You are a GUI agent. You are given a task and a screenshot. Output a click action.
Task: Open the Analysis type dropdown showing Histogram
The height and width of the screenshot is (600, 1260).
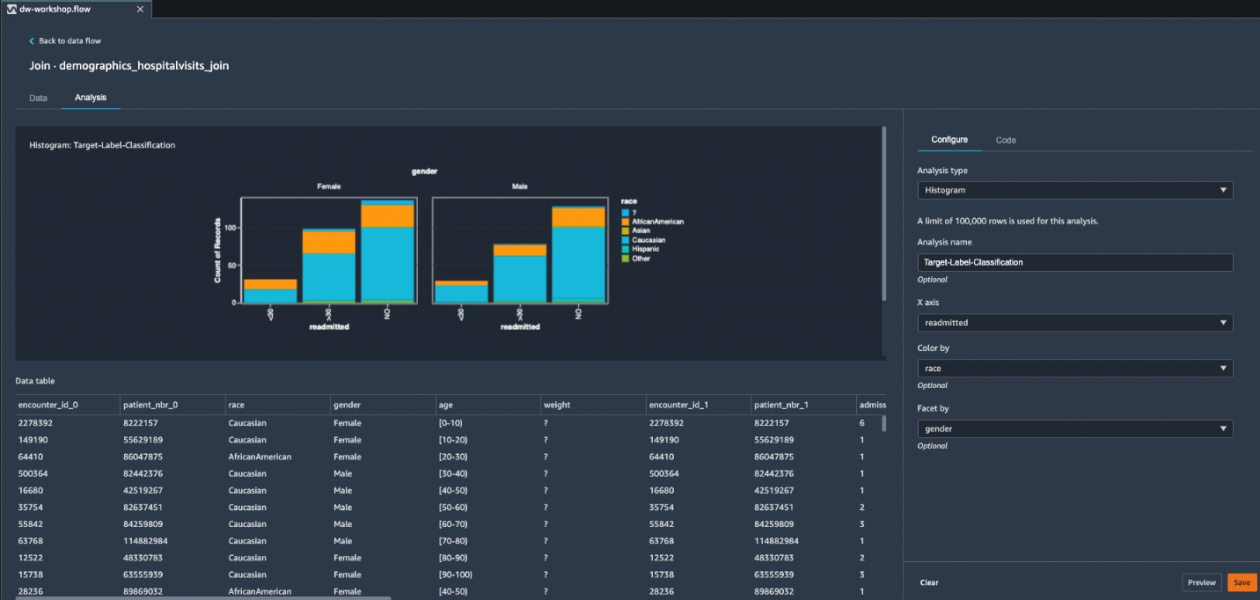click(x=1074, y=190)
